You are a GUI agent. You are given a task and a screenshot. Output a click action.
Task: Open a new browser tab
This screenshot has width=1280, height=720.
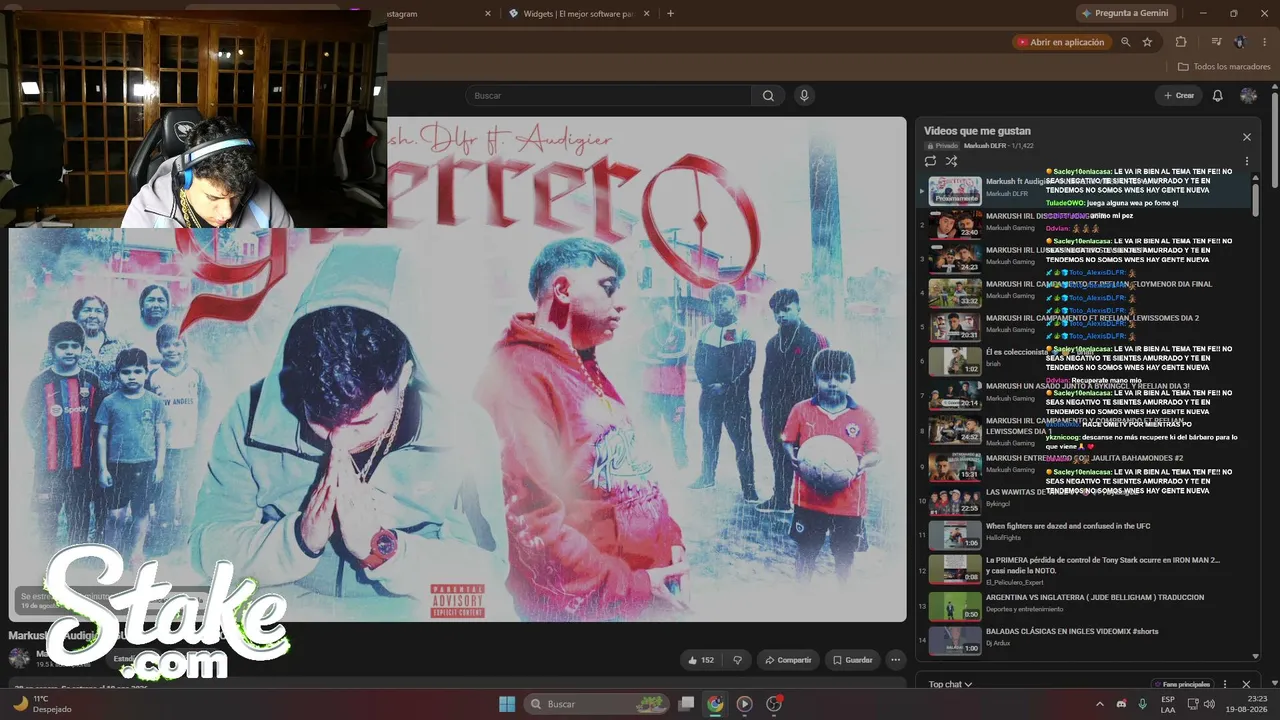click(670, 13)
